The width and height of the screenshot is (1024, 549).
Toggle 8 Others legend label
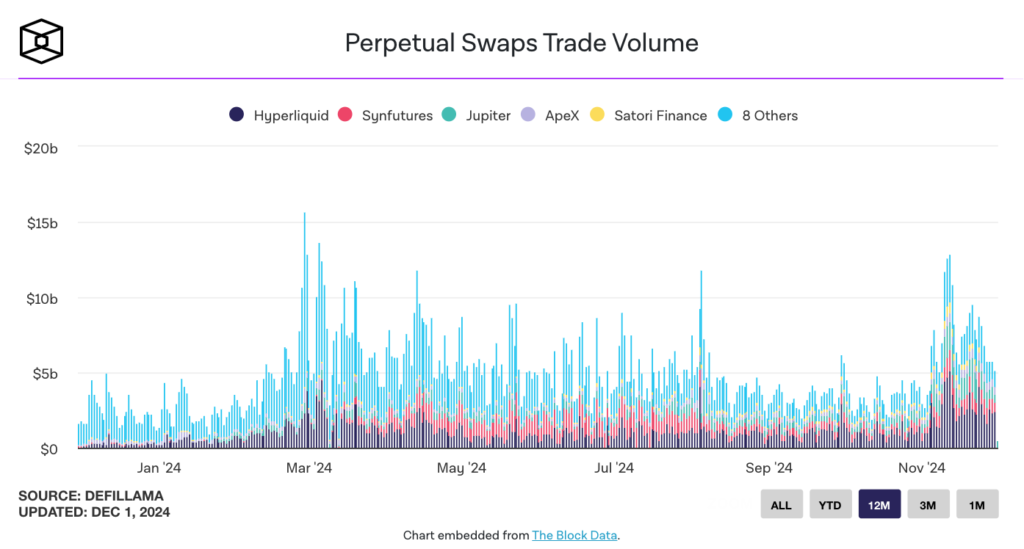(x=770, y=115)
